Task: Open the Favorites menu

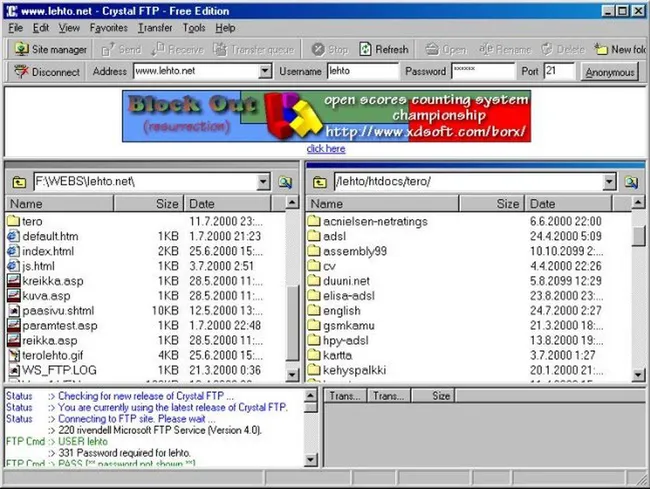Action: pos(109,28)
